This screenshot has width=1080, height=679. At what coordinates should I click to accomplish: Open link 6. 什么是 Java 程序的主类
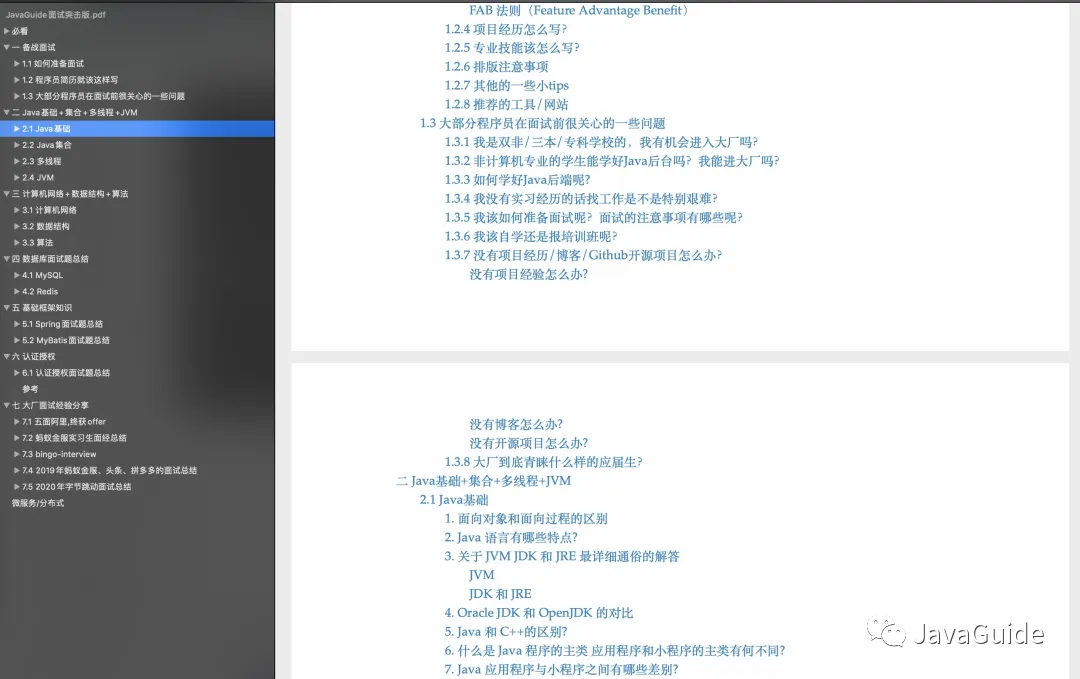click(614, 651)
